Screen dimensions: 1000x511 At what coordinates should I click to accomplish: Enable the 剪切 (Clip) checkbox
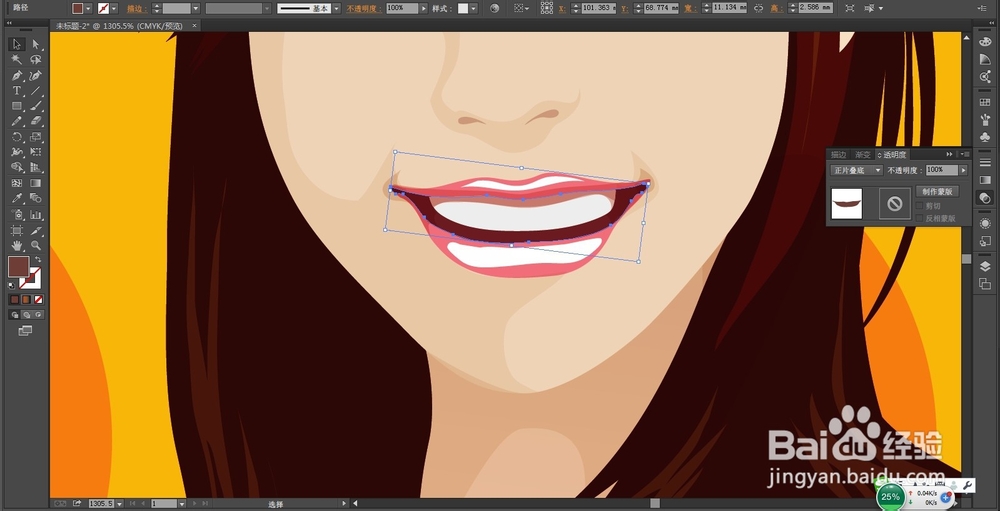[920, 205]
